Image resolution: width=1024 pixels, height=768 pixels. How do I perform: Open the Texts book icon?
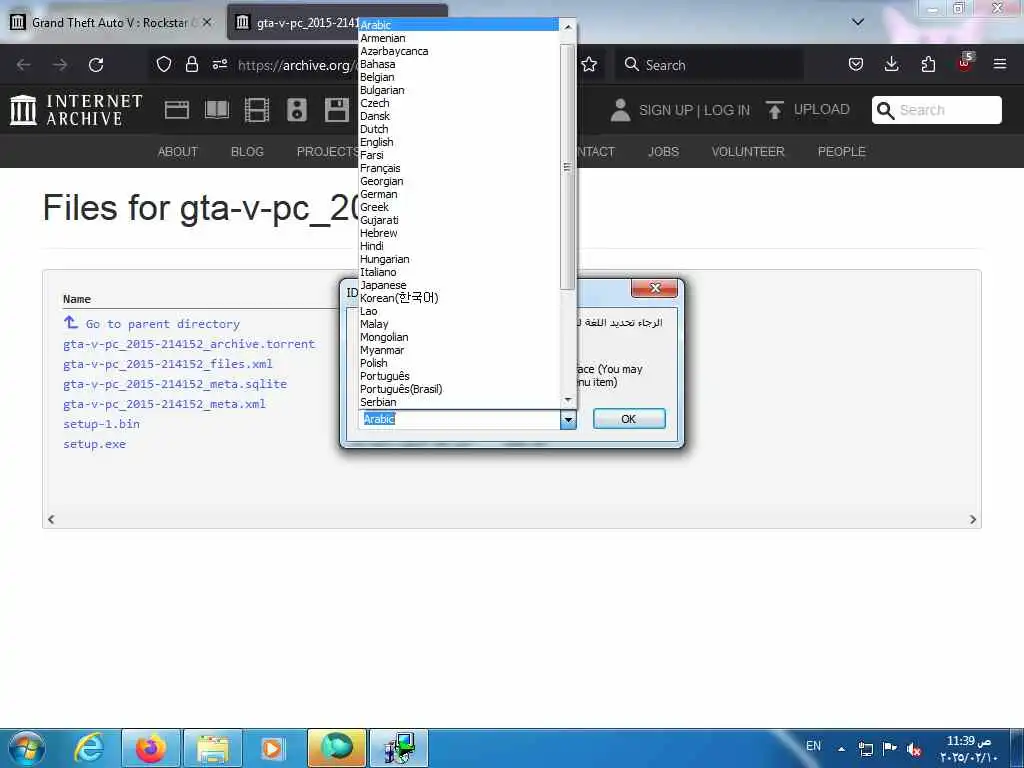pyautogui.click(x=217, y=110)
